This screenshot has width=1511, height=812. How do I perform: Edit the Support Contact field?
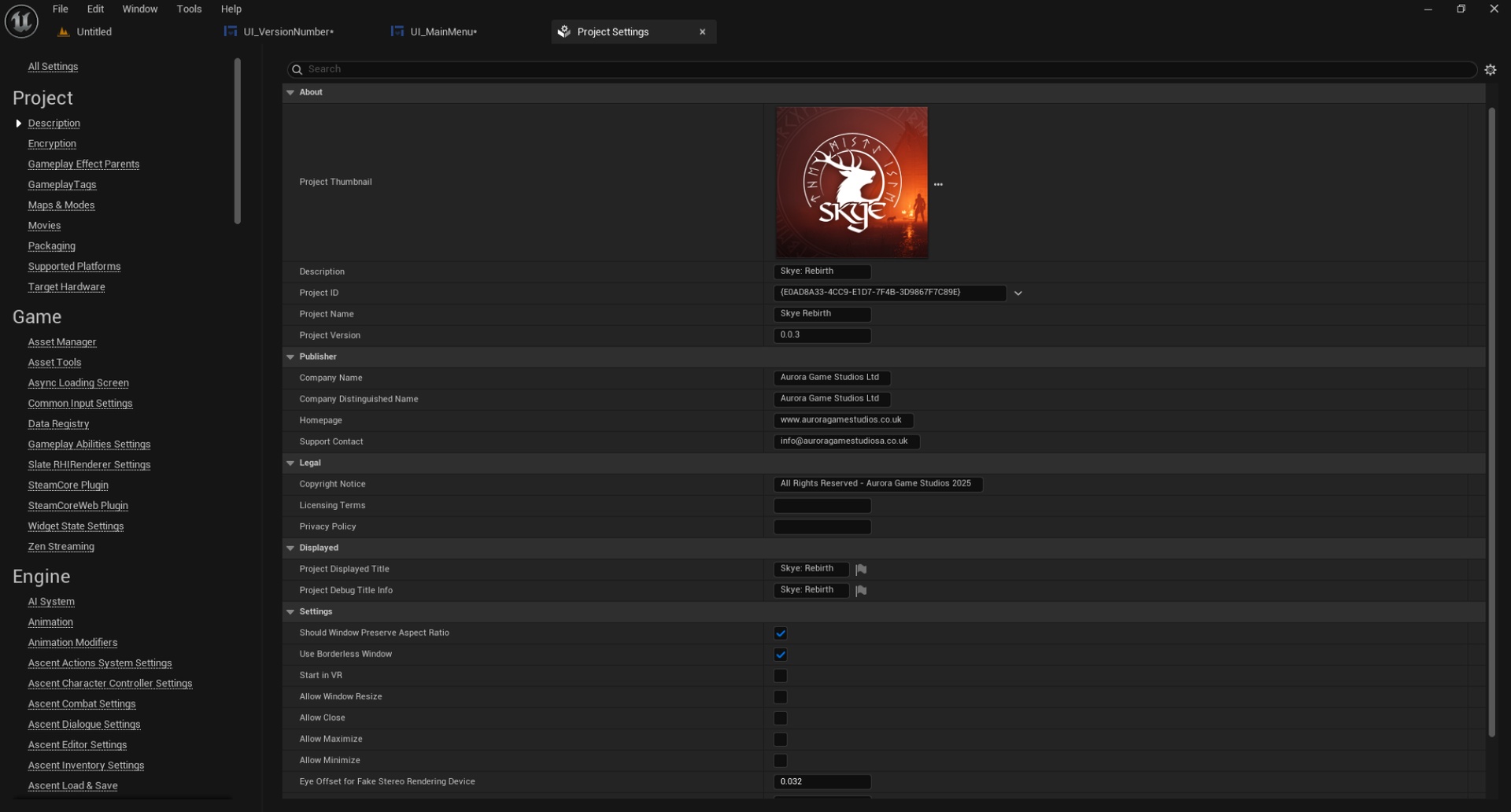click(x=847, y=441)
